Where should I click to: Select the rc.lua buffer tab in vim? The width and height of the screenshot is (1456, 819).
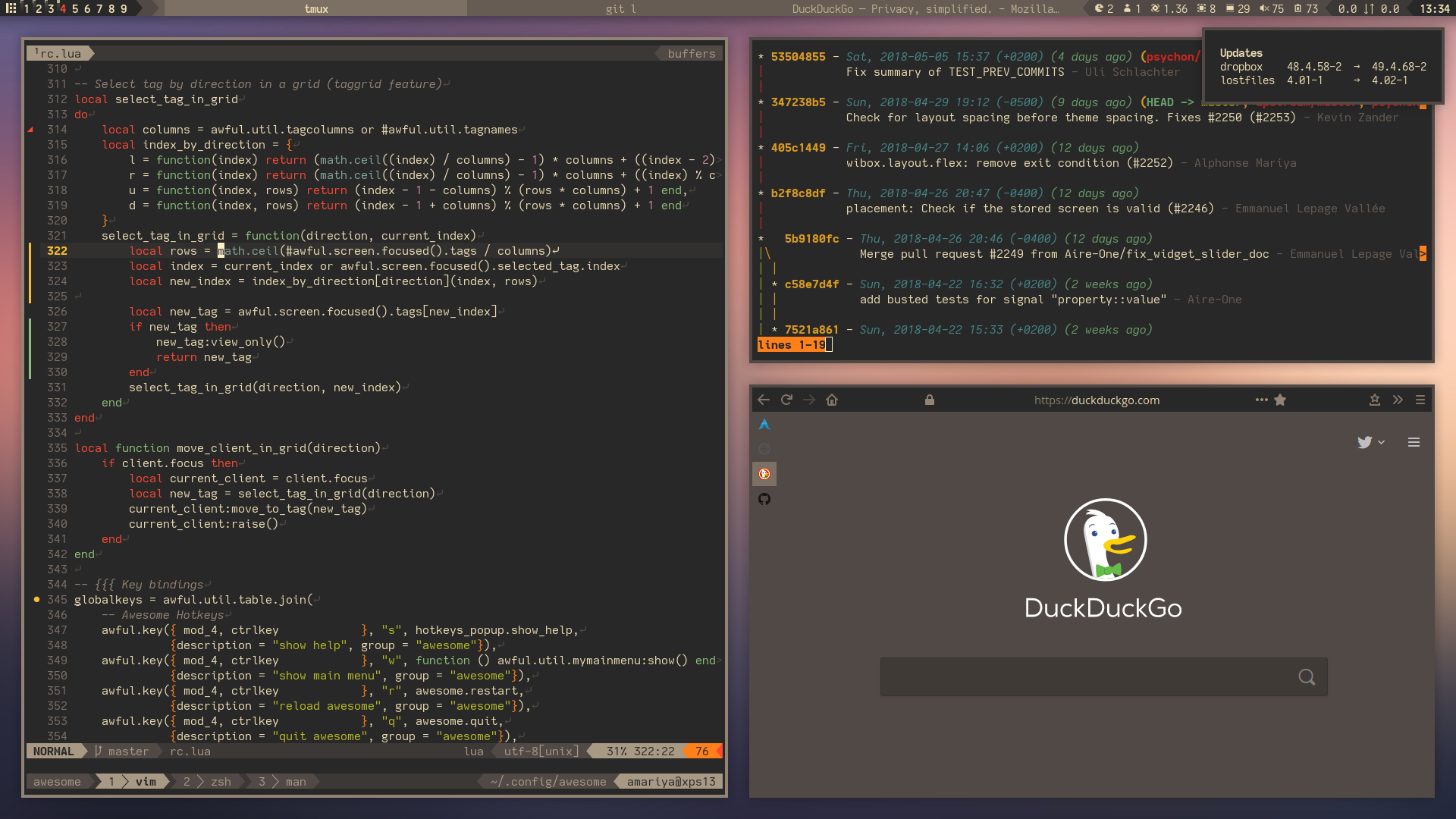61,53
